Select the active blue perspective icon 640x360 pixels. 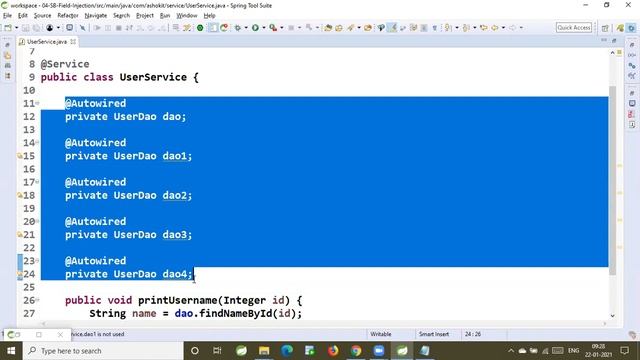(631, 28)
